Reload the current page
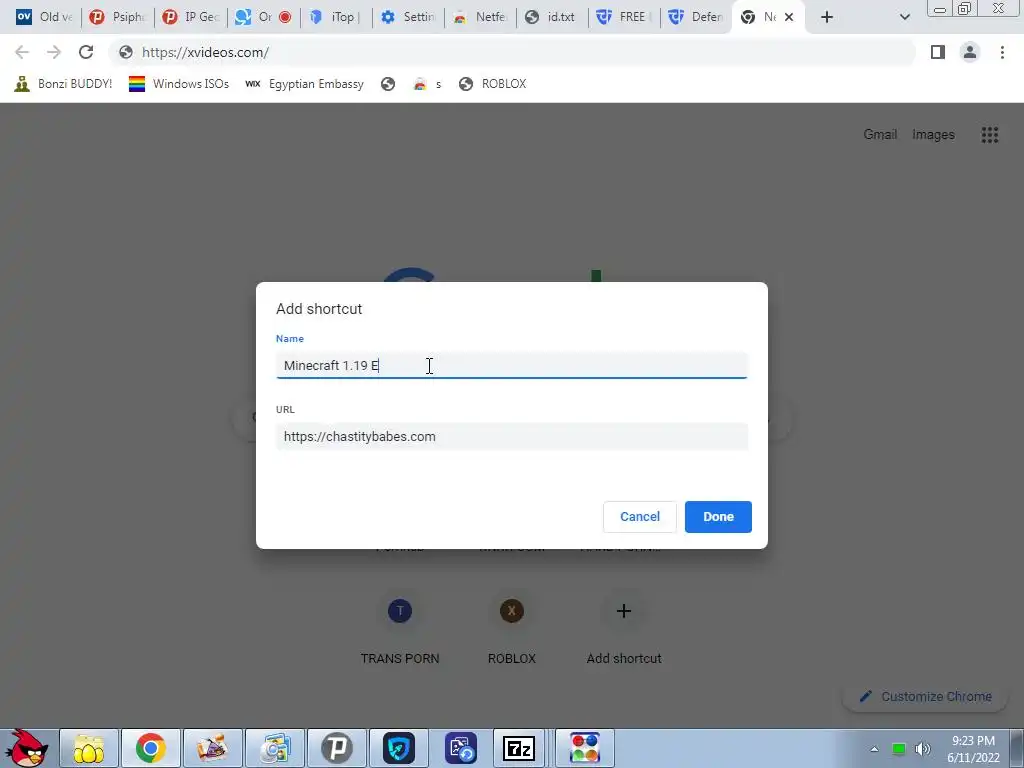Image resolution: width=1024 pixels, height=768 pixels. 86,52
